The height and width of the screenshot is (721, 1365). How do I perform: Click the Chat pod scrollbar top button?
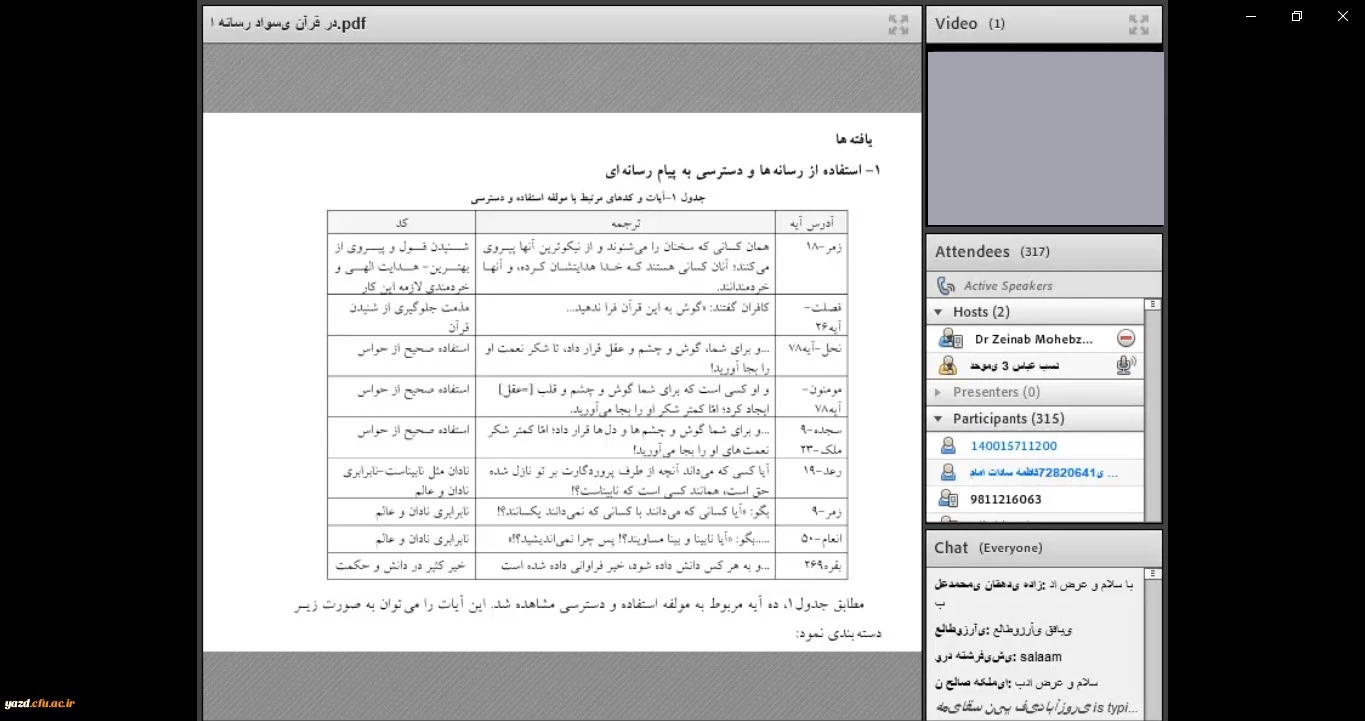[1152, 574]
